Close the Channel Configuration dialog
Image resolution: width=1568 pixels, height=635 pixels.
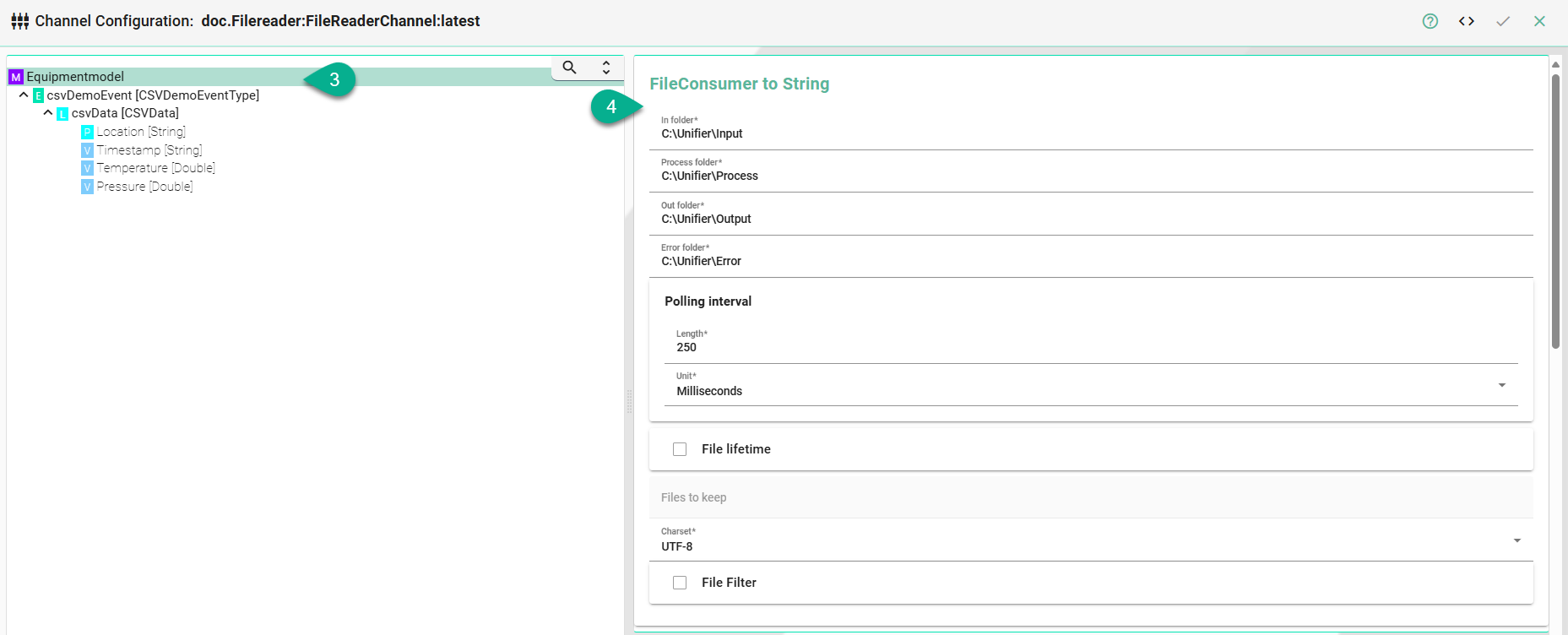pyautogui.click(x=1539, y=21)
